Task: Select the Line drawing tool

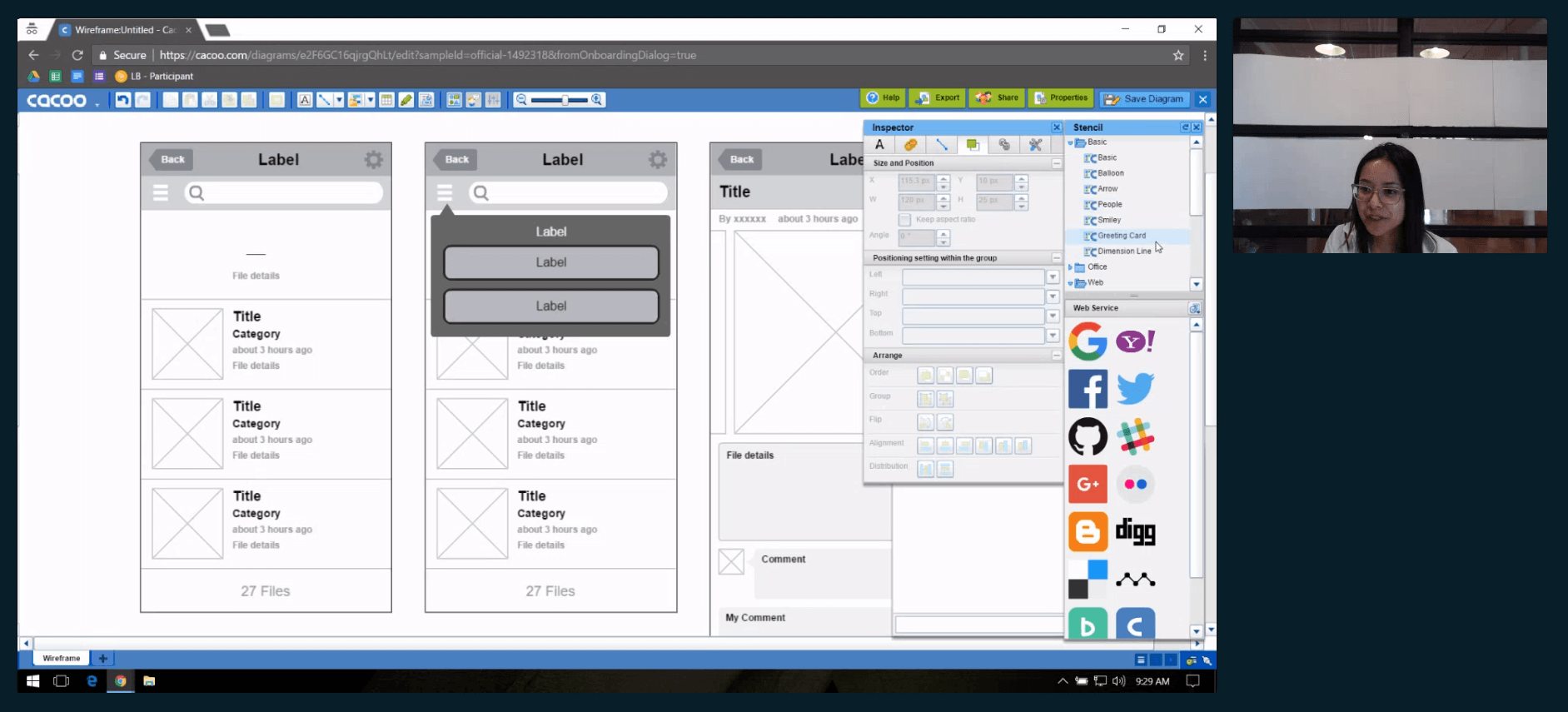Action: coord(324,100)
